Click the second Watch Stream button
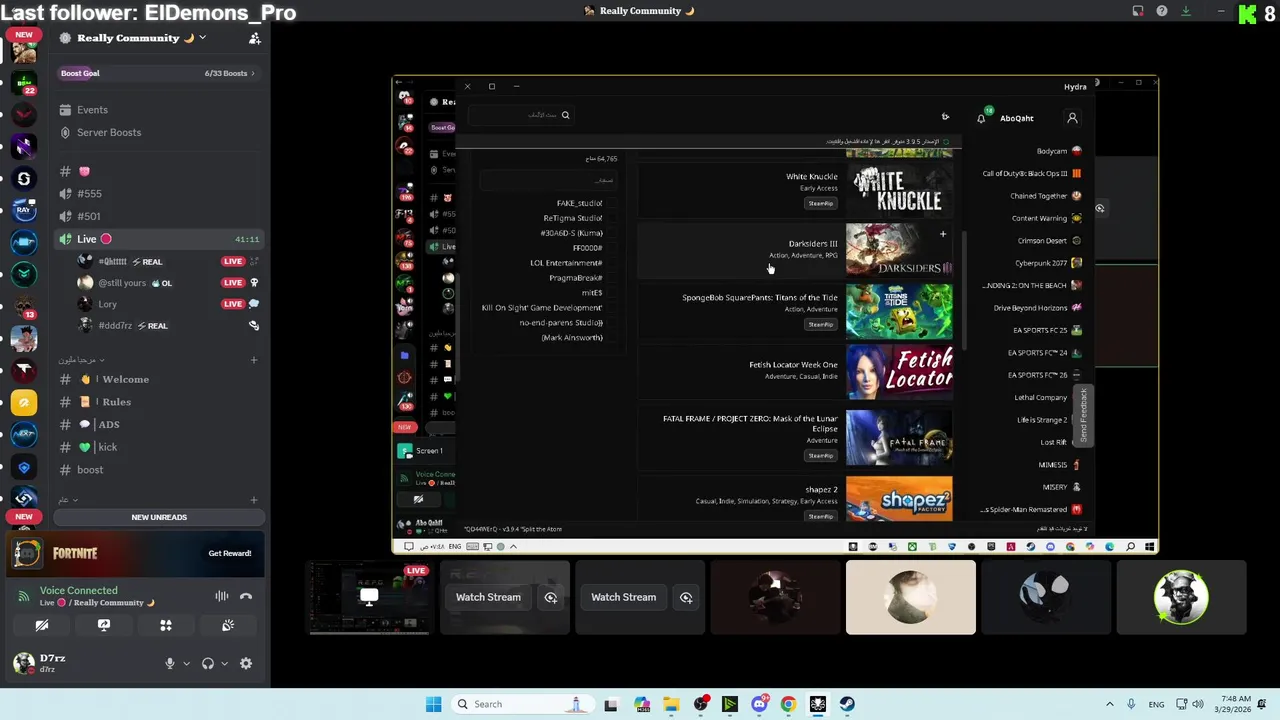The height and width of the screenshot is (720, 1280). [x=623, y=597]
